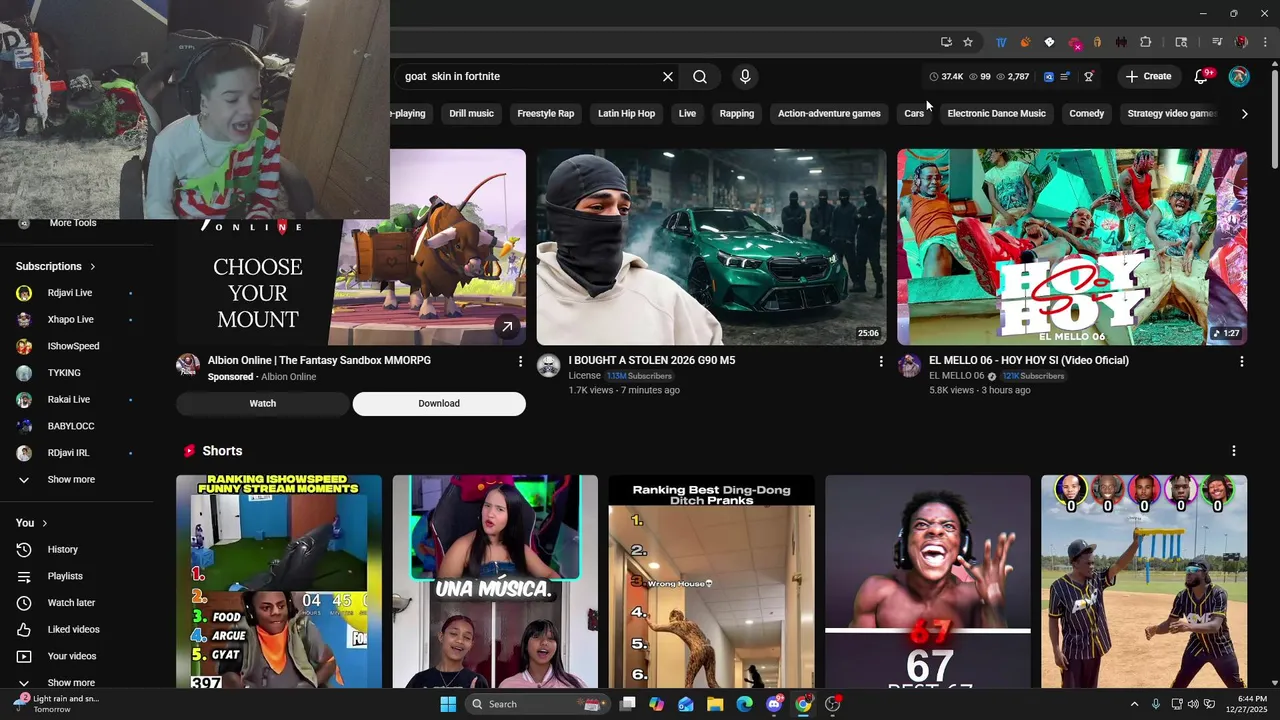The width and height of the screenshot is (1280, 720).
Task: Expand the You section arrow
Action: pos(45,523)
